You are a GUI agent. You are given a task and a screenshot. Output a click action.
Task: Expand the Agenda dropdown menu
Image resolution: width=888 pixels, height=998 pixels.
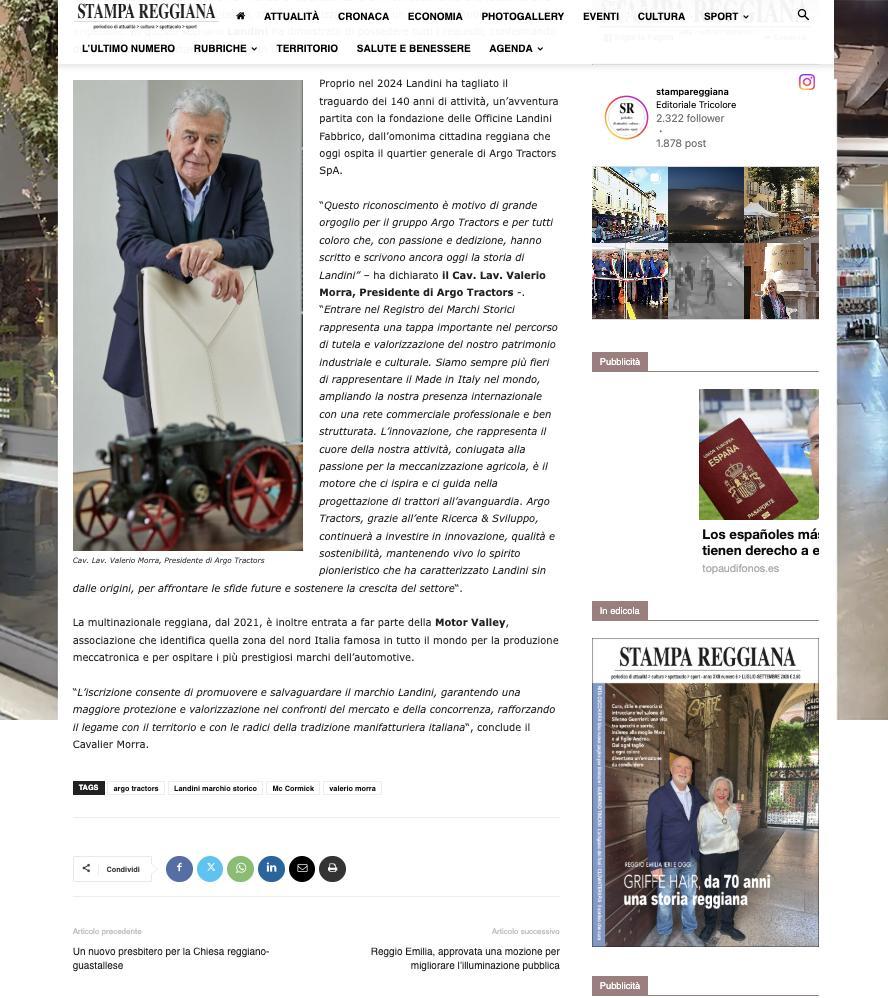[x=516, y=48]
